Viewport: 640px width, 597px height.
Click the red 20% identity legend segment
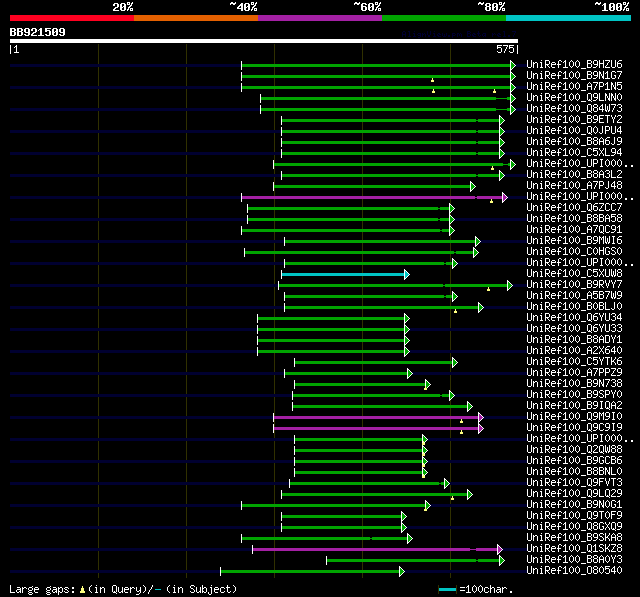click(72, 18)
